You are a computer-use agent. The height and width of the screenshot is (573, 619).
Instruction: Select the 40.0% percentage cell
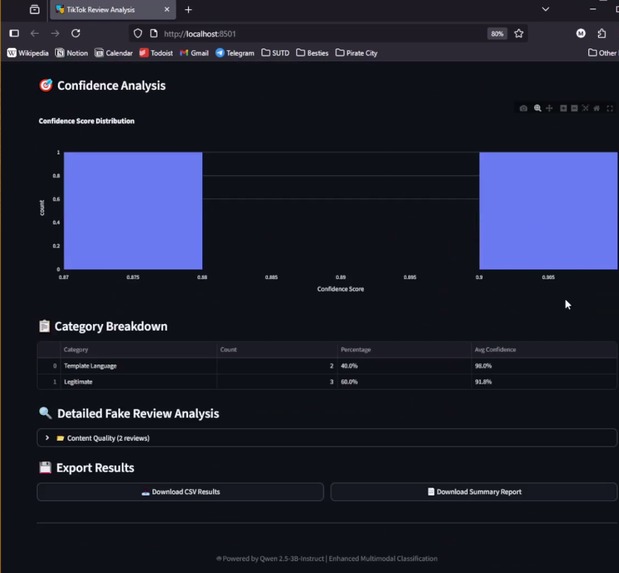coord(404,366)
